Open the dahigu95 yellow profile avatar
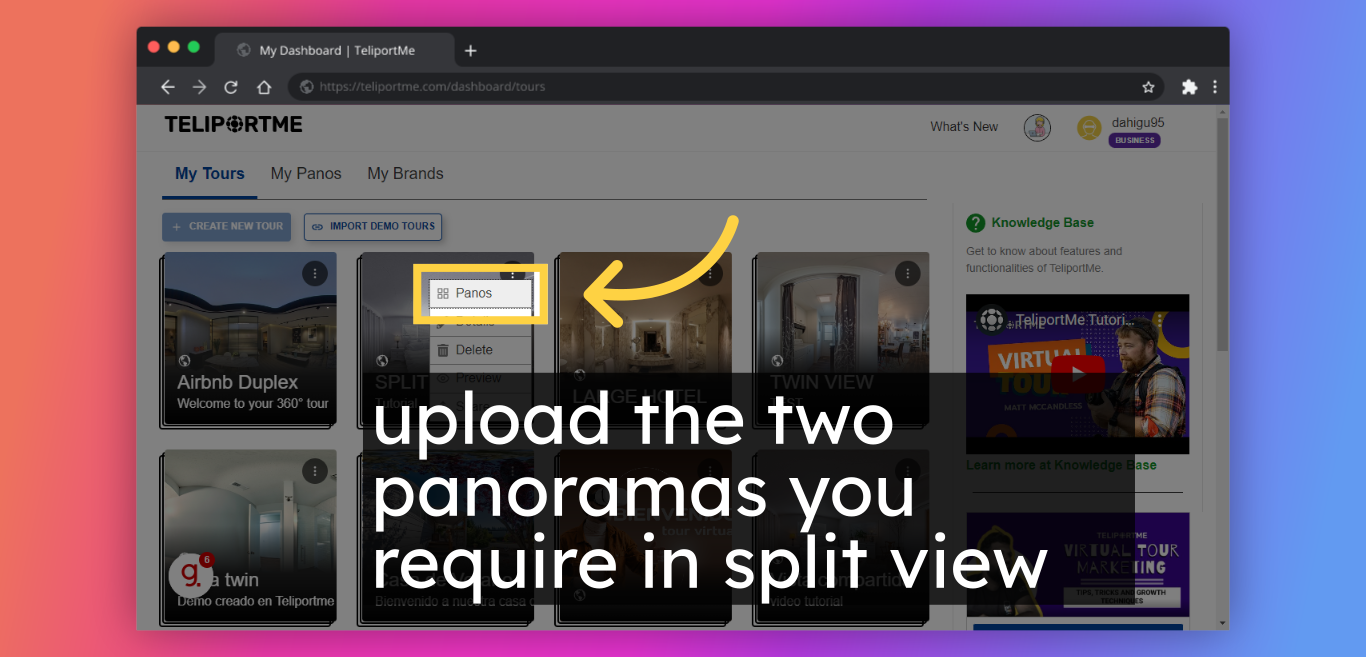The width and height of the screenshot is (1366, 657). [x=1089, y=128]
